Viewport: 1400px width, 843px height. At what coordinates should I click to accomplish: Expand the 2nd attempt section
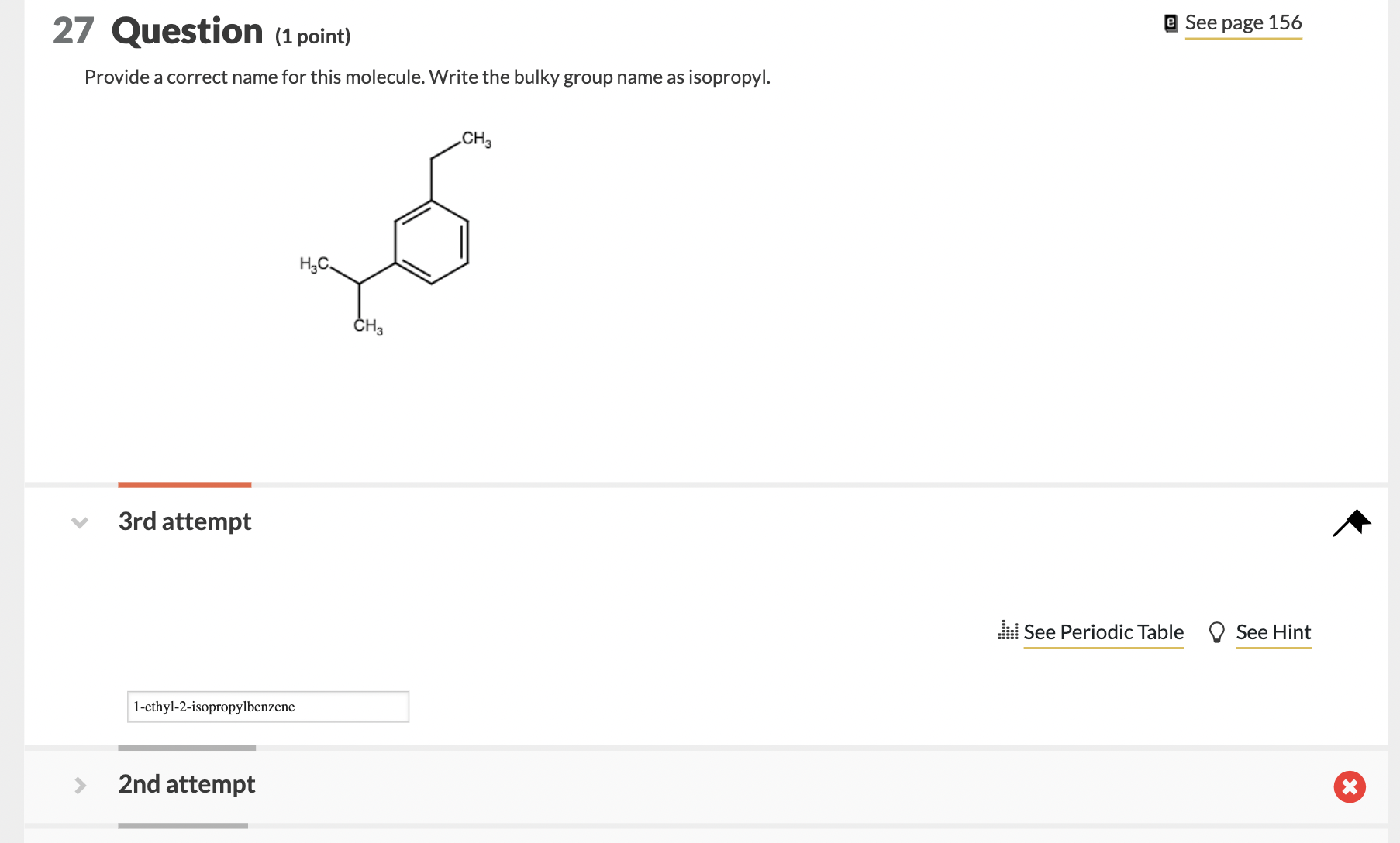[80, 785]
